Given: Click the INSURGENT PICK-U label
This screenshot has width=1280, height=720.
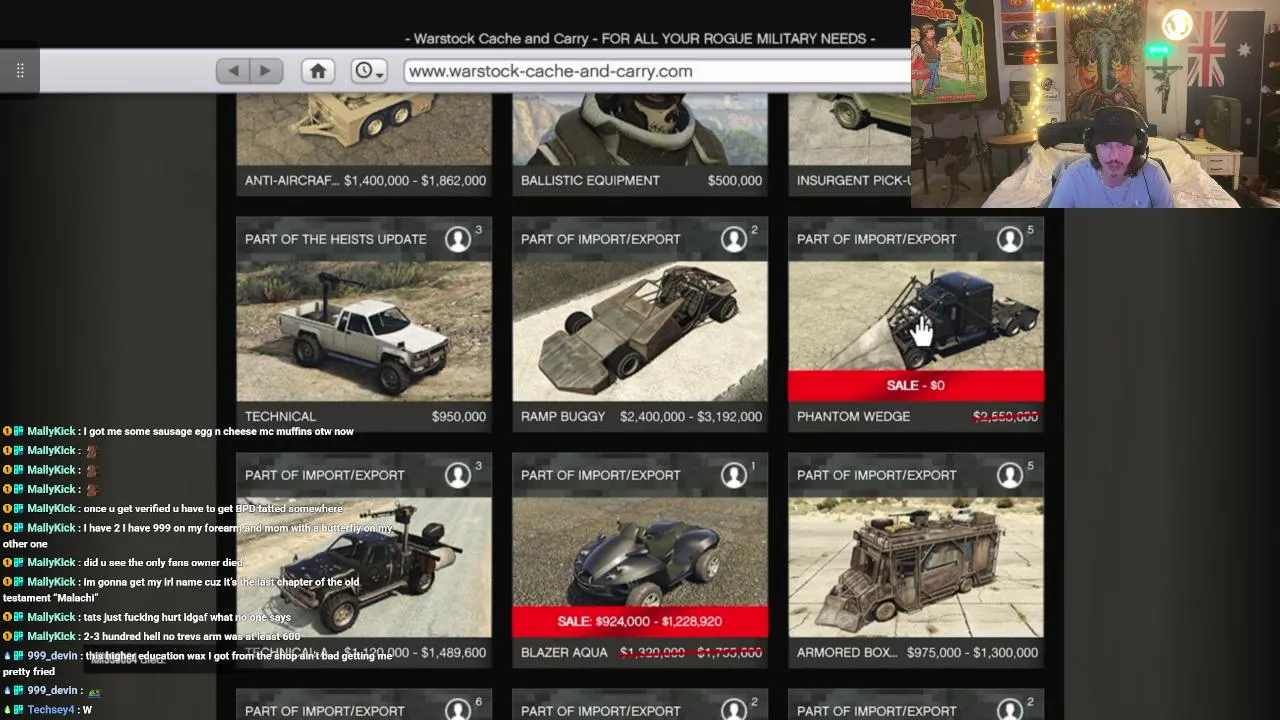Looking at the screenshot, I should click(854, 181).
